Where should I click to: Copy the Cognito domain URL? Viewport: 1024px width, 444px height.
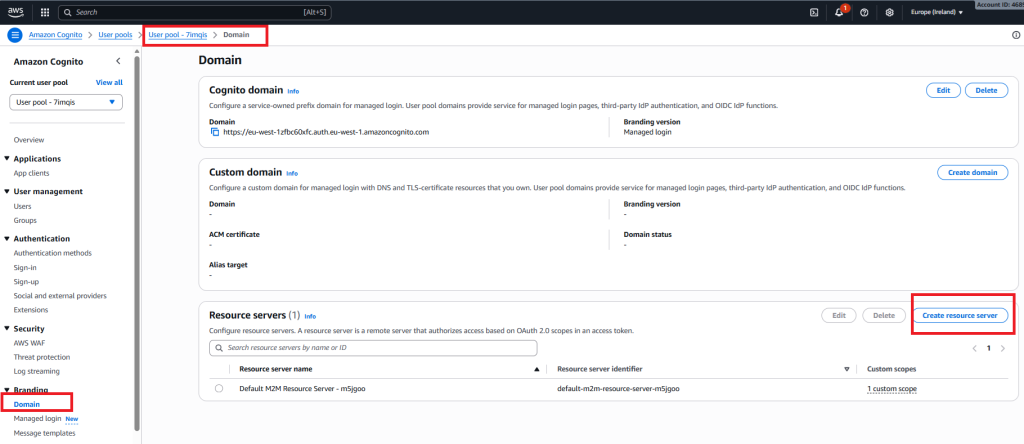[x=214, y=131]
